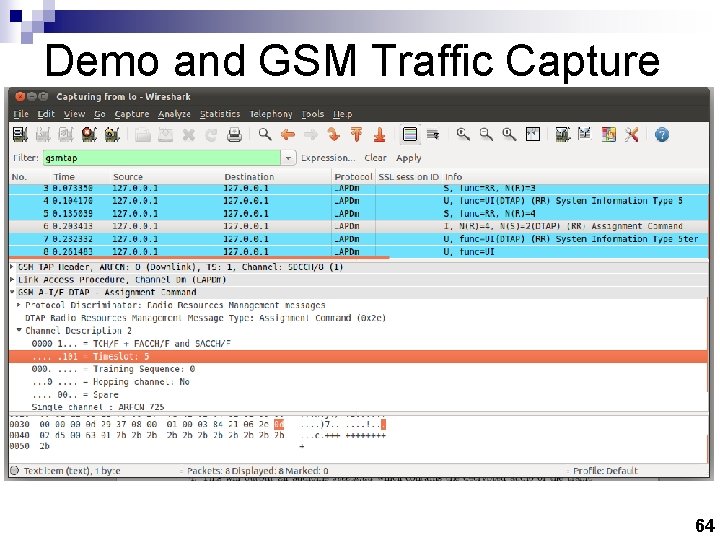Click the resize columns icon
This screenshot has height=540, width=720.
[533, 134]
